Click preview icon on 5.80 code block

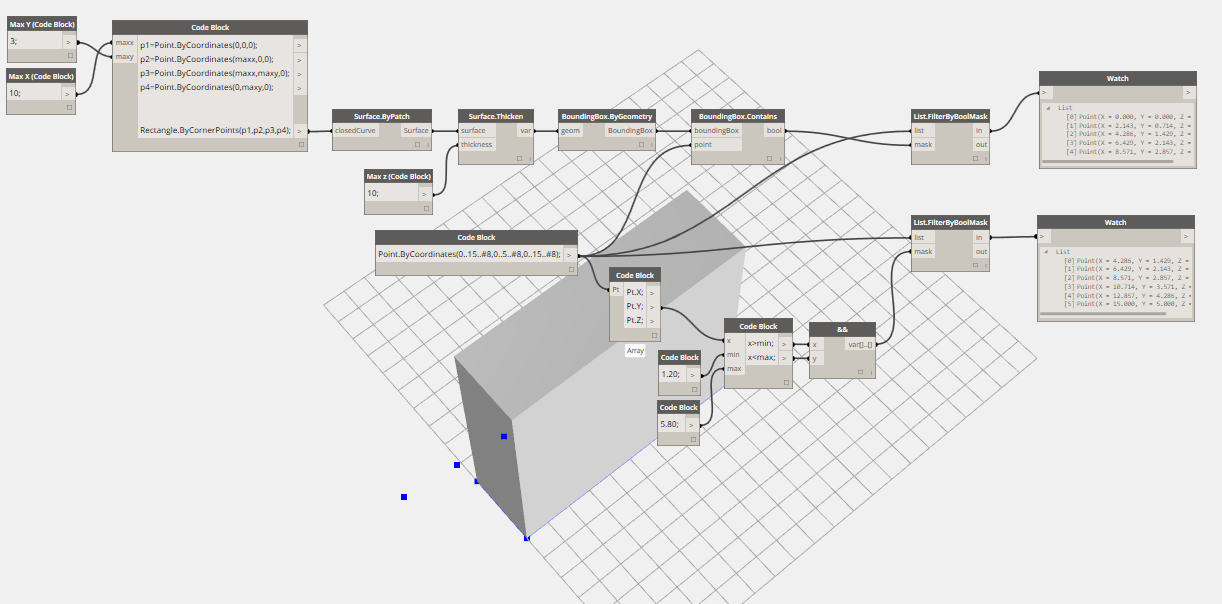click(692, 439)
